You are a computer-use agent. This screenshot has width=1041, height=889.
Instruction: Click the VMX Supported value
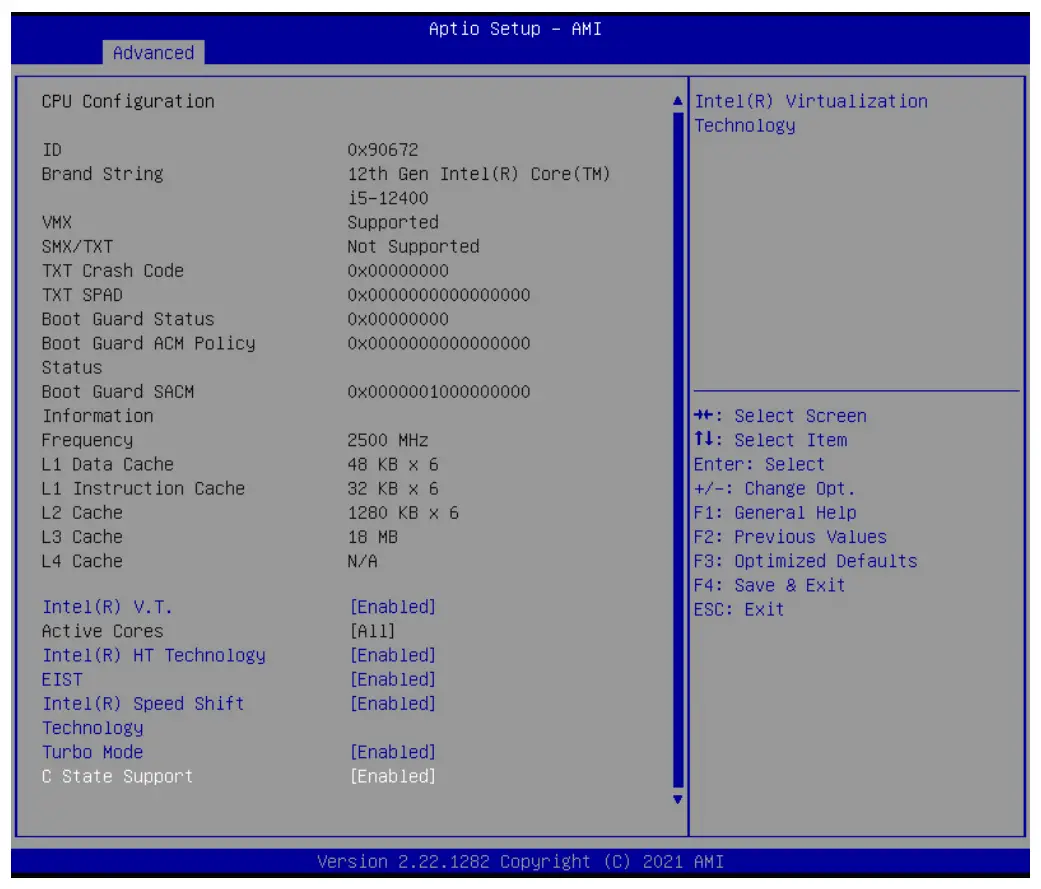click(392, 222)
